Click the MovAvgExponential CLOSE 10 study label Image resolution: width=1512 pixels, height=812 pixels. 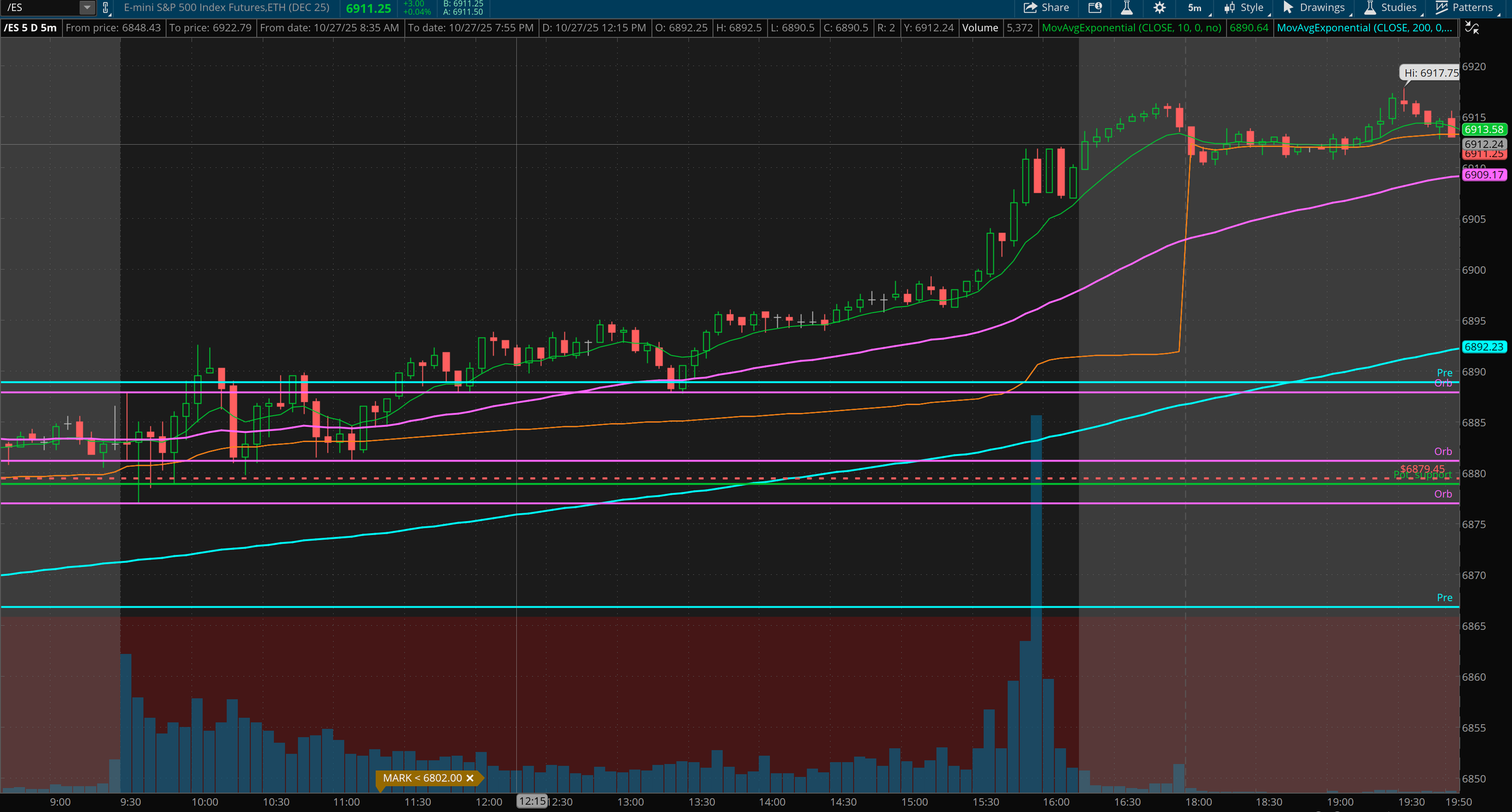point(1131,28)
